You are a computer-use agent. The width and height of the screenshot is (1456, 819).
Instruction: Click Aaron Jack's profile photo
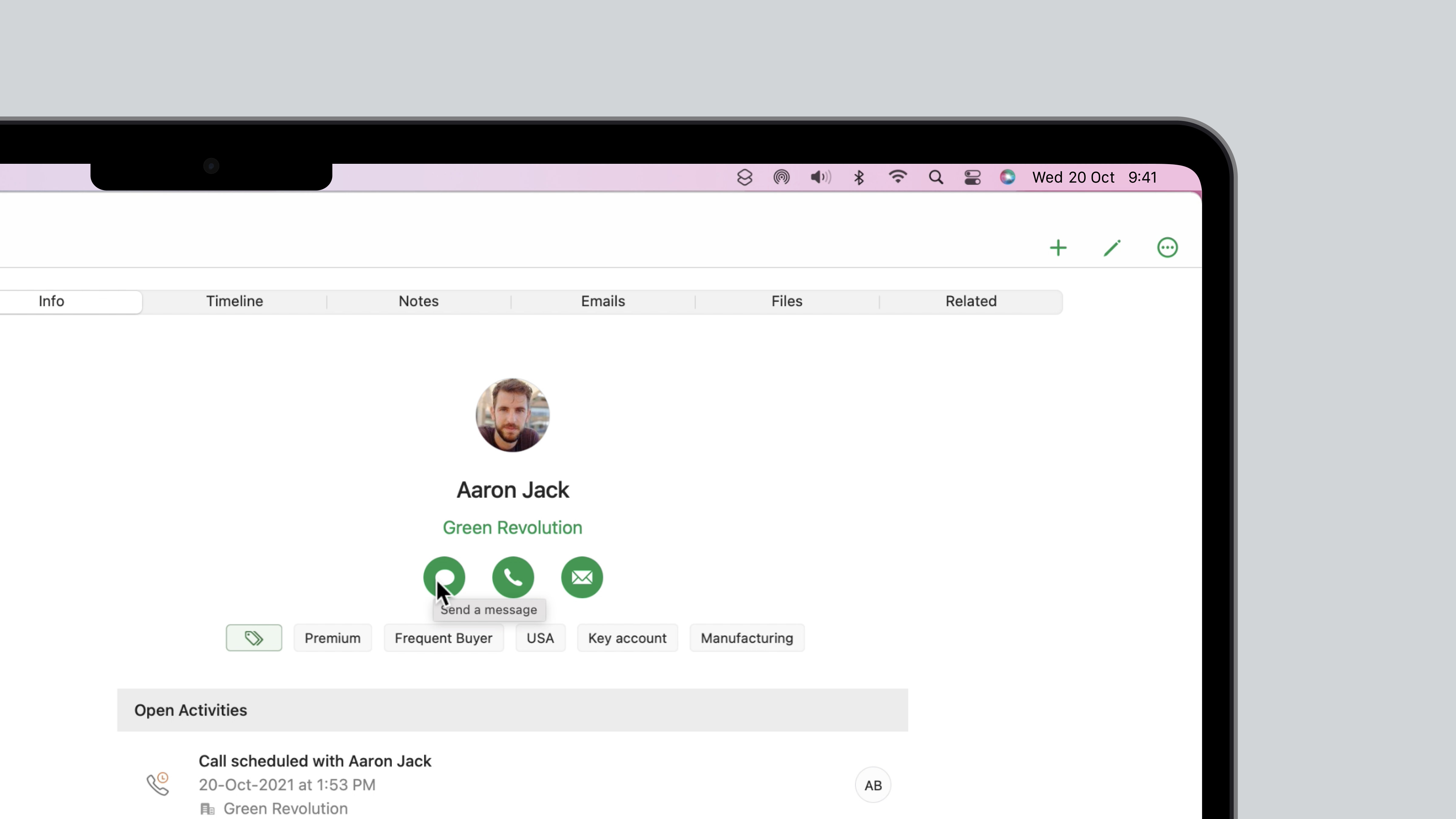[x=512, y=415]
